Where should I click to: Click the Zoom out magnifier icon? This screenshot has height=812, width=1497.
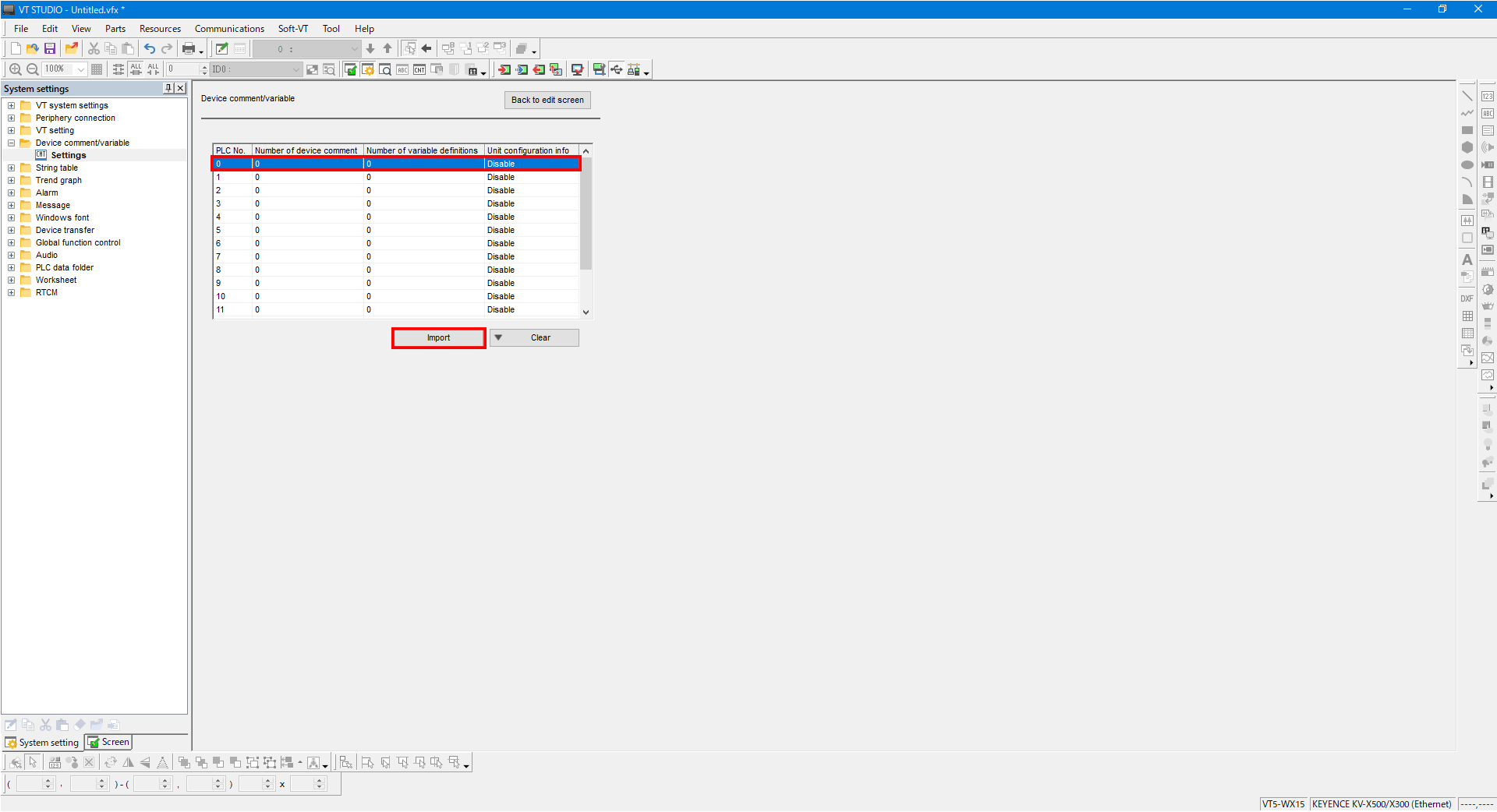33,69
